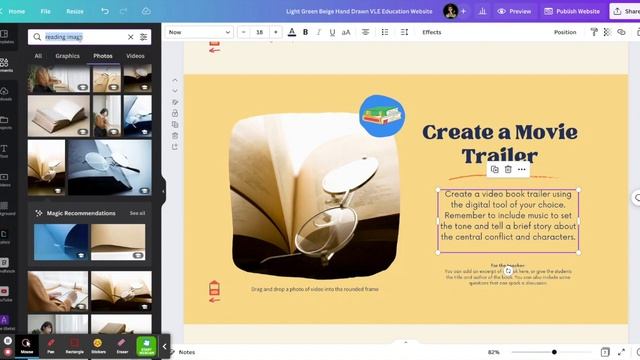Open the font family dropdown showing Now
Viewport: 640px width, 360px height.
click(x=199, y=32)
